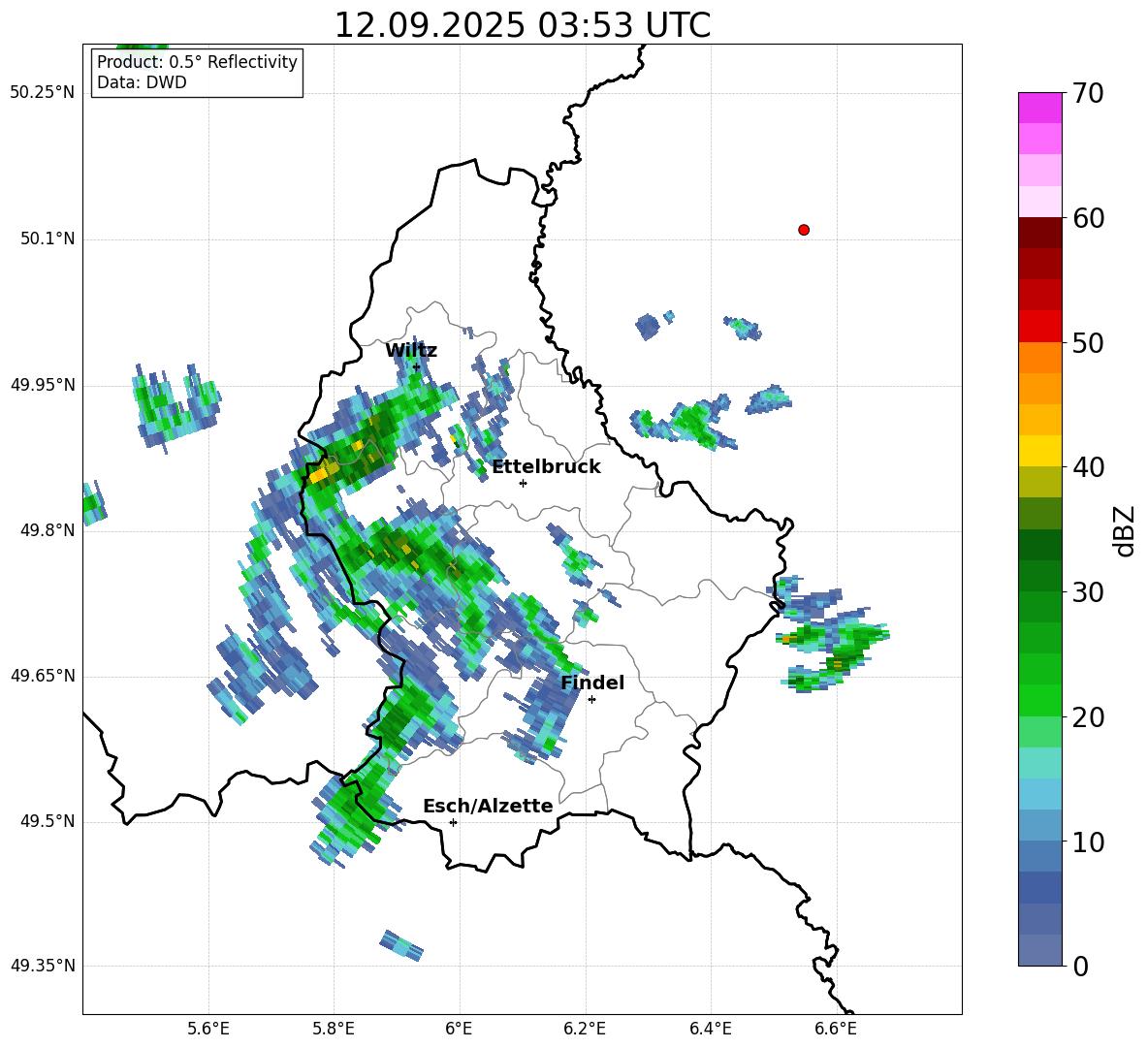The width and height of the screenshot is (1148, 1048).
Task: Click the 5.8°E longitude label
Action: coord(334,1030)
